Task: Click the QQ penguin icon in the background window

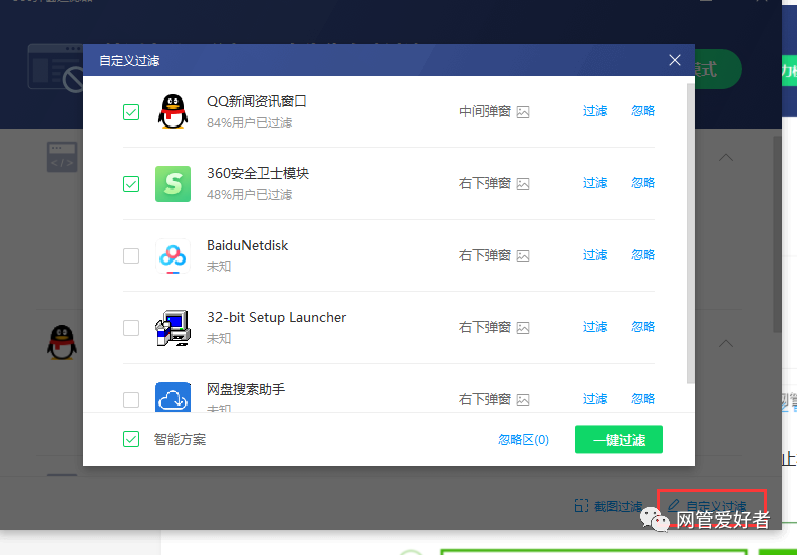Action: [62, 342]
